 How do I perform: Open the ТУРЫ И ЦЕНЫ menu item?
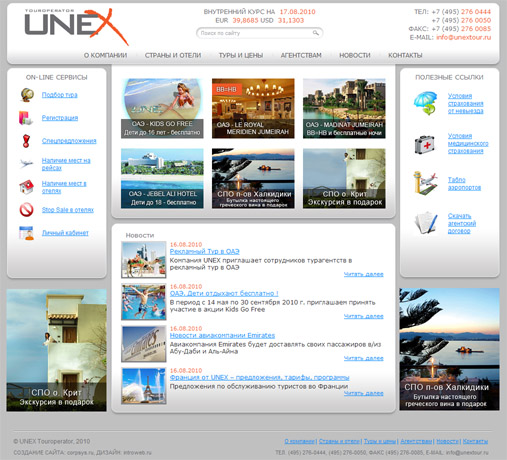(241, 55)
